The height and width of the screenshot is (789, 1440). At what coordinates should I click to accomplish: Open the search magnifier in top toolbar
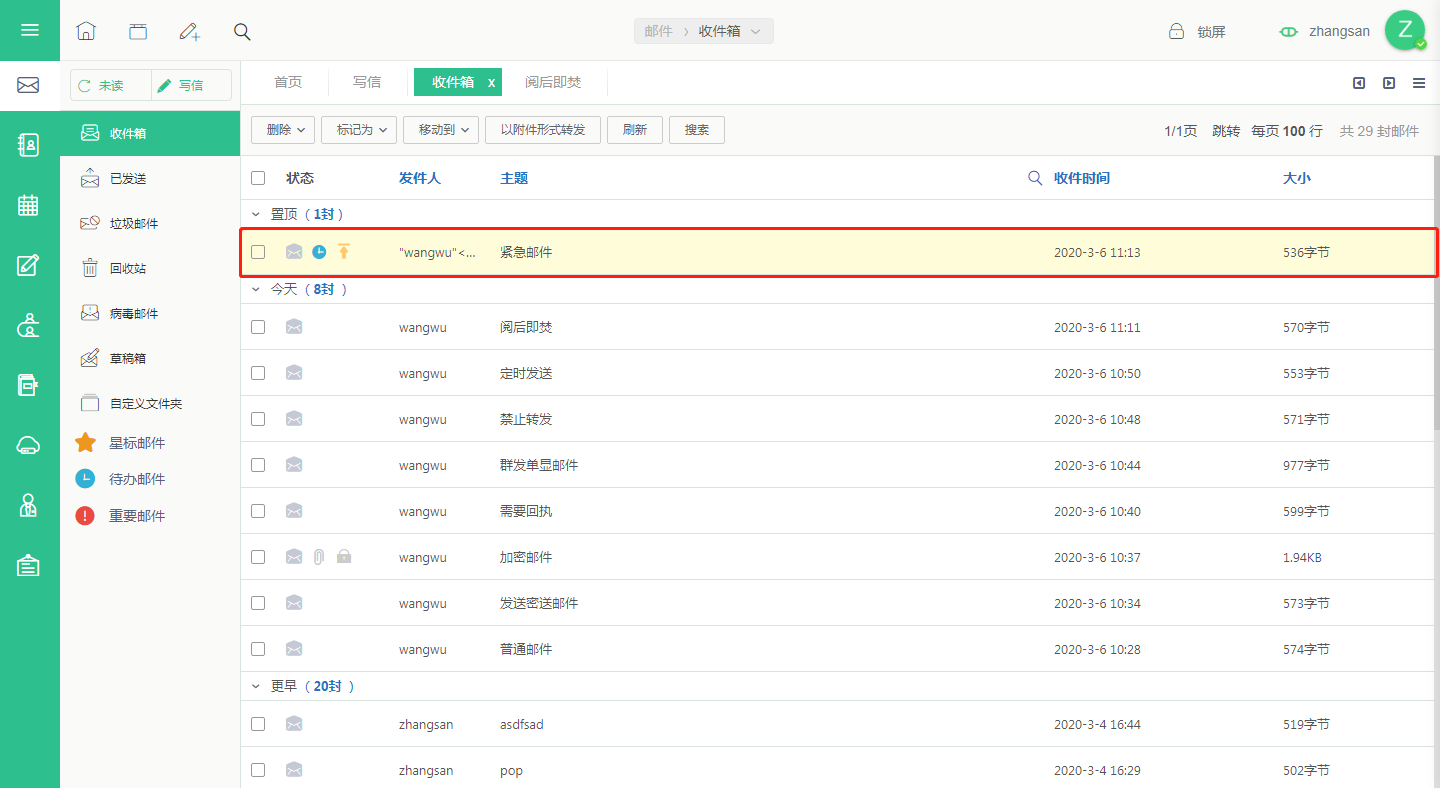tap(242, 31)
